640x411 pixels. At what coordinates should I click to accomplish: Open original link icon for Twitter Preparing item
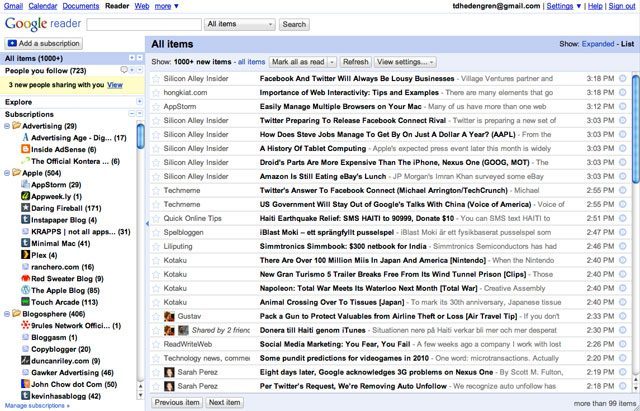click(x=622, y=120)
